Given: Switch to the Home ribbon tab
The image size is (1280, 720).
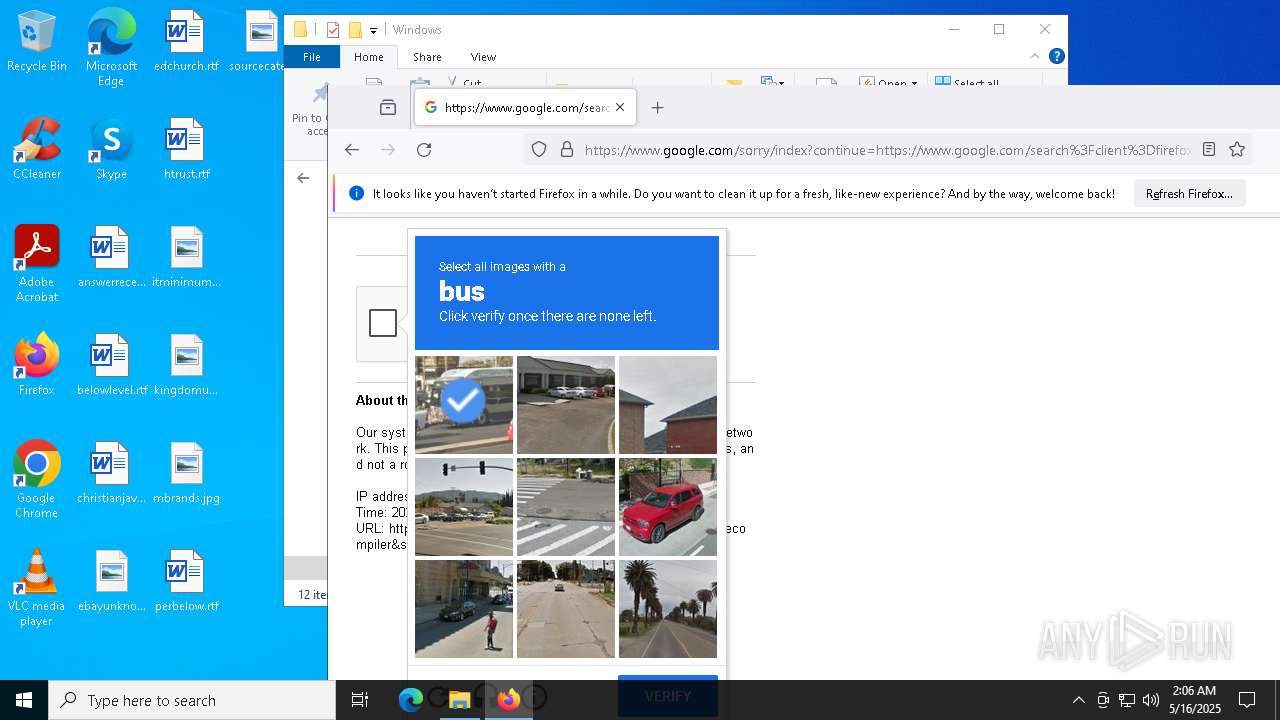Looking at the screenshot, I should pyautogui.click(x=368, y=57).
